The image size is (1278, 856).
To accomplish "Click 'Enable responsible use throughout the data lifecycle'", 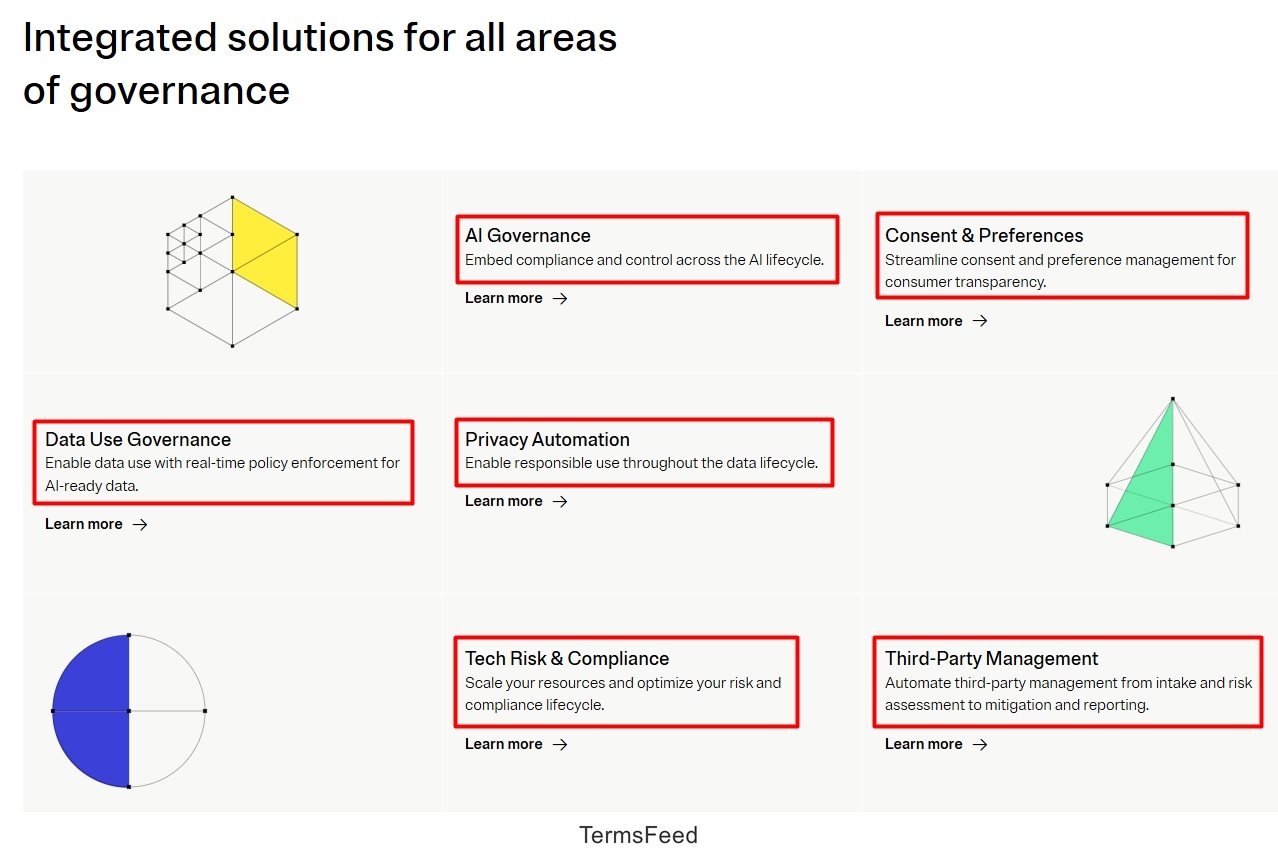I will (x=641, y=463).
